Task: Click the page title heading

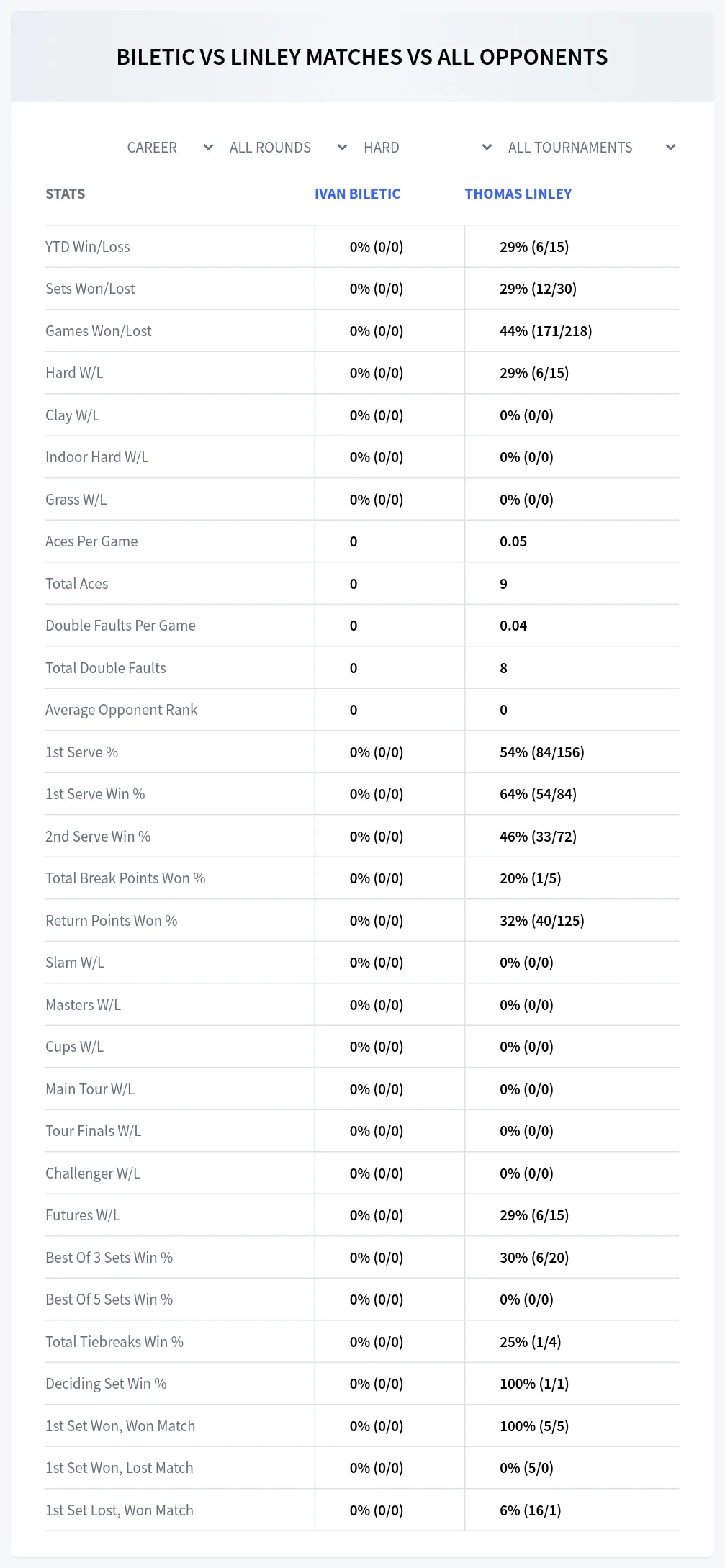Action: coord(362,57)
